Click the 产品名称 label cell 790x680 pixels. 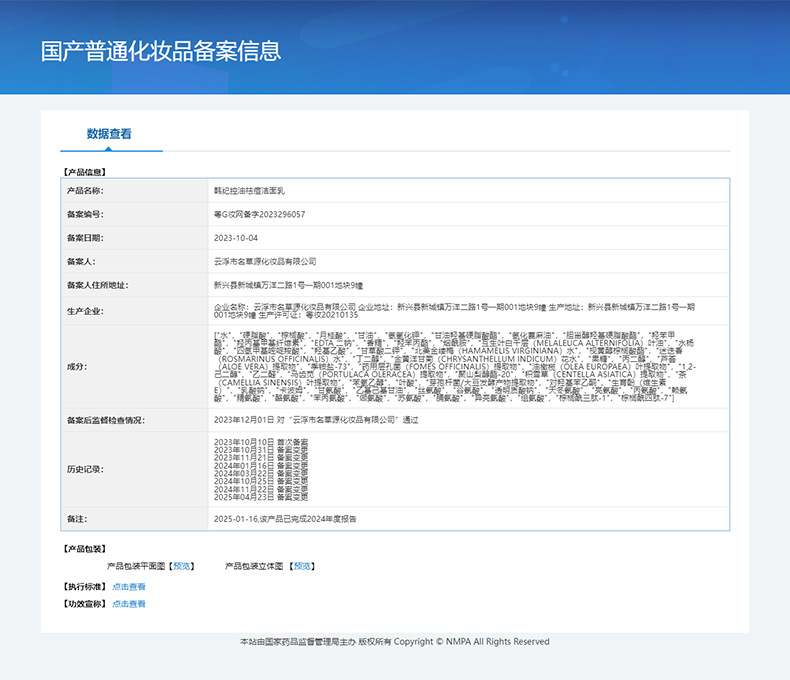point(135,190)
